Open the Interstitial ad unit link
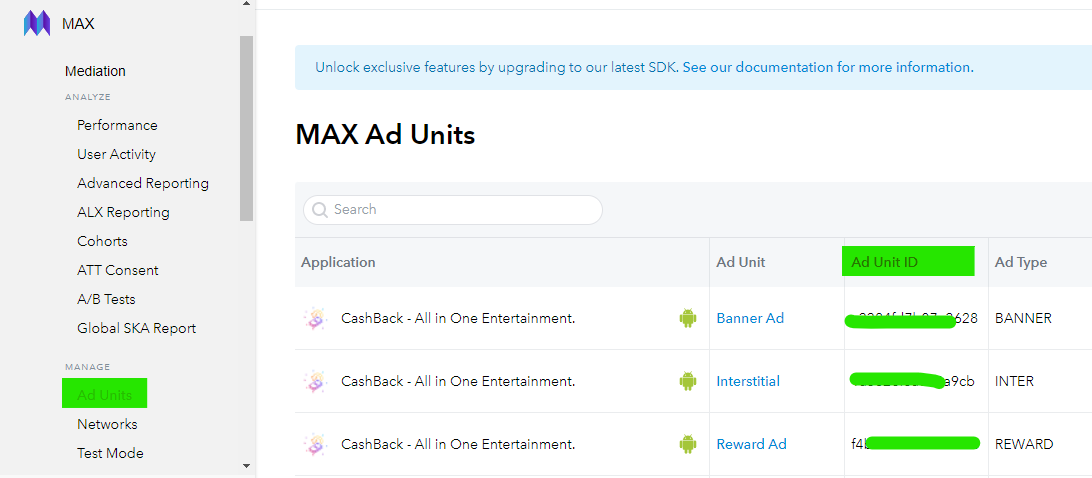This screenshot has height=478, width=1092. pos(748,381)
